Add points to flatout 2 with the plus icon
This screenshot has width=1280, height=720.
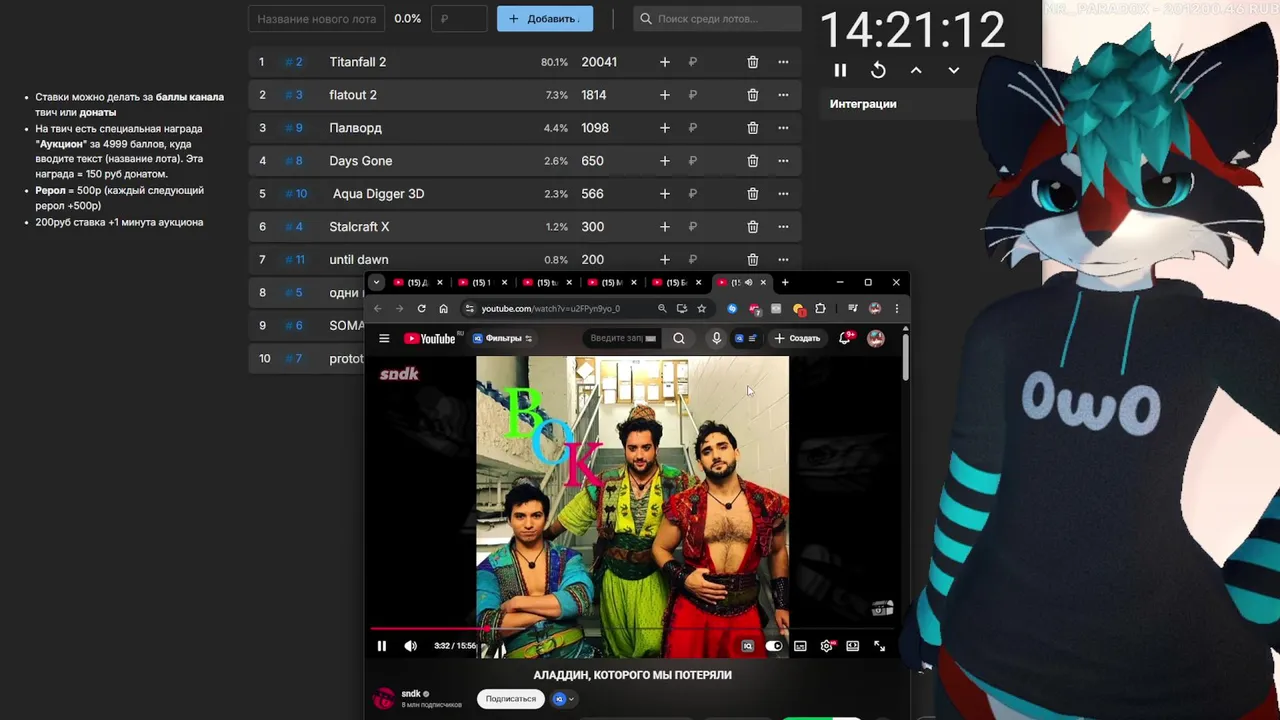665,95
